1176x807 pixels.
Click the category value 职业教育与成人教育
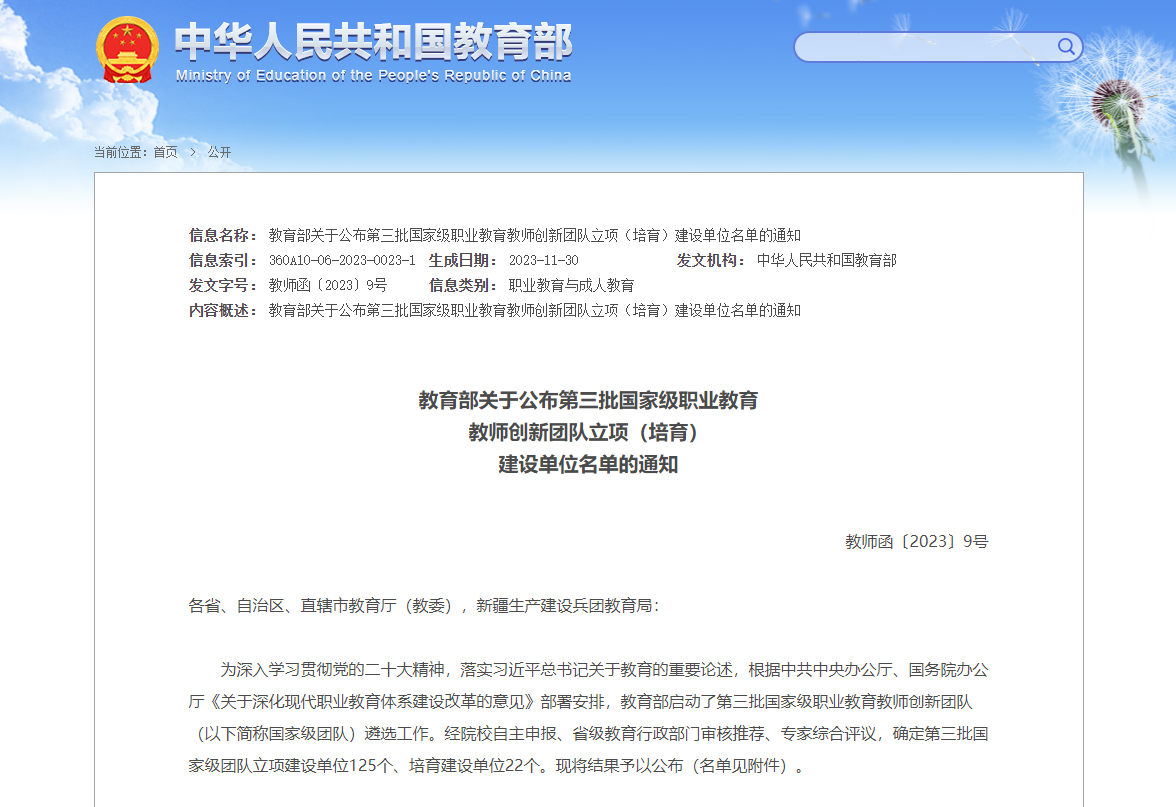571,285
